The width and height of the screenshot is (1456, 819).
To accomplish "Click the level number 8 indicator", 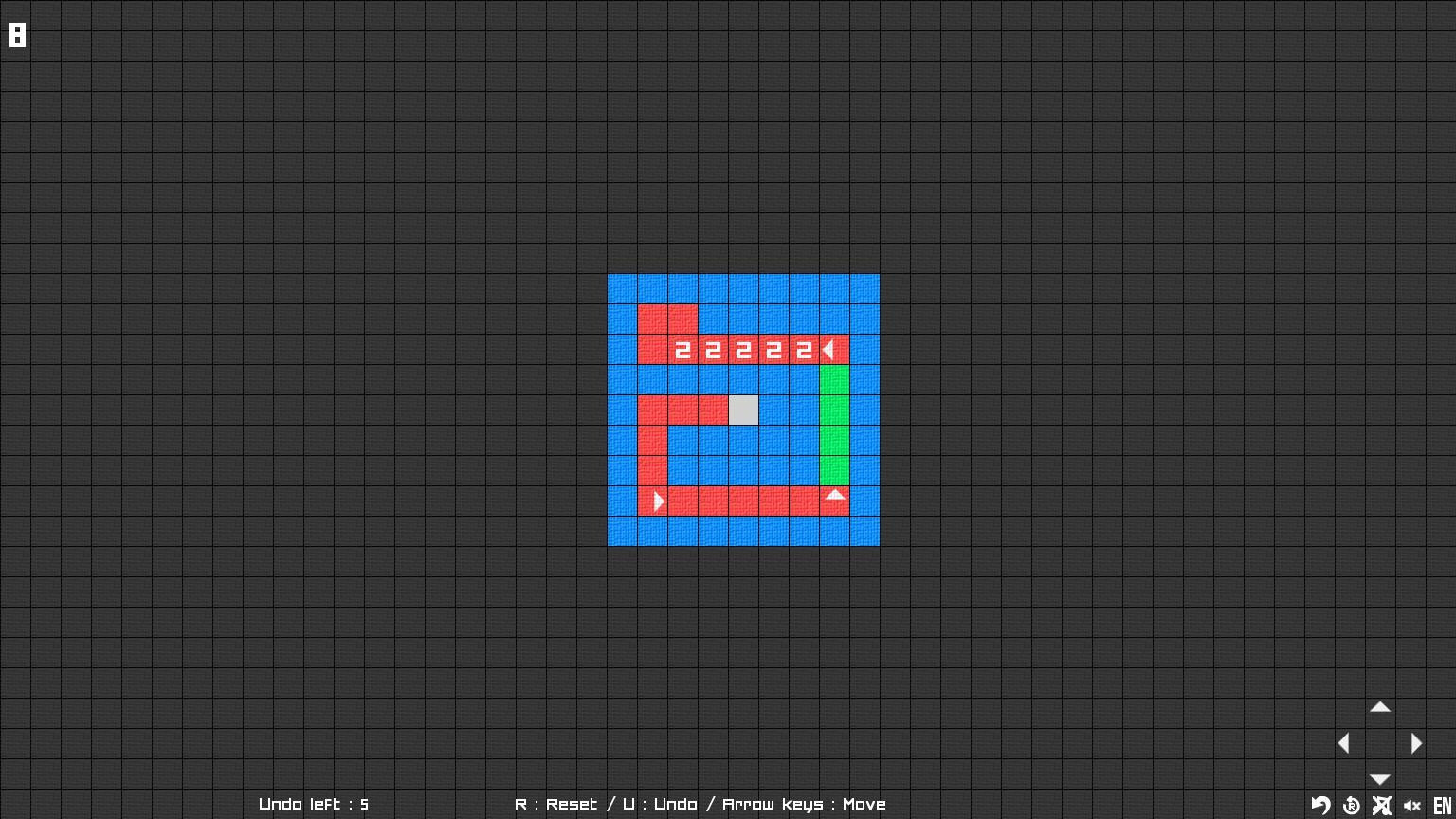I will (x=17, y=35).
